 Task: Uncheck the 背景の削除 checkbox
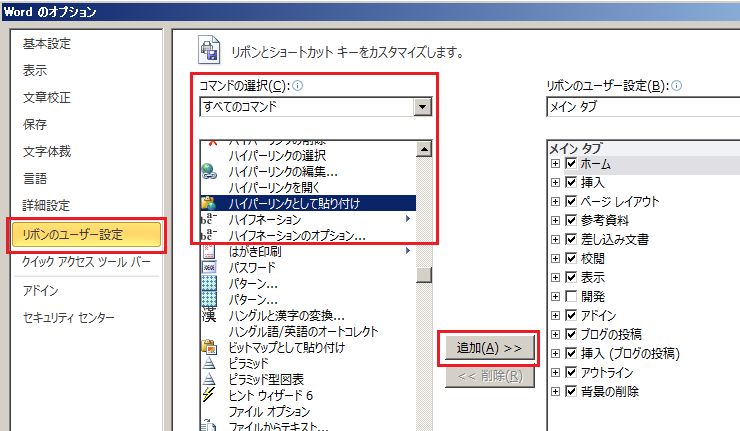(x=571, y=391)
